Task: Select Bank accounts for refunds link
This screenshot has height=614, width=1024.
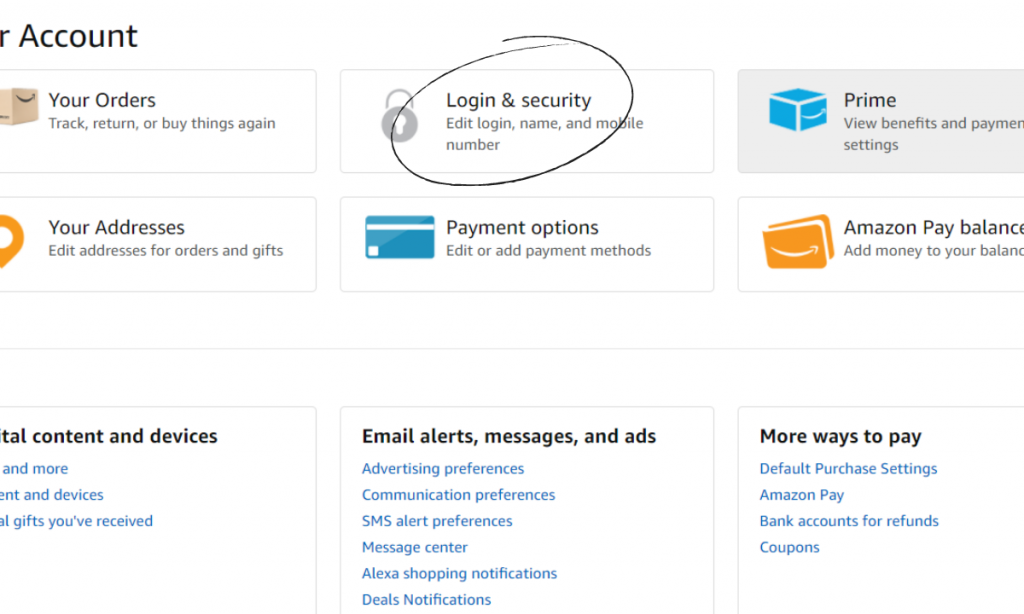Action: coord(849,521)
